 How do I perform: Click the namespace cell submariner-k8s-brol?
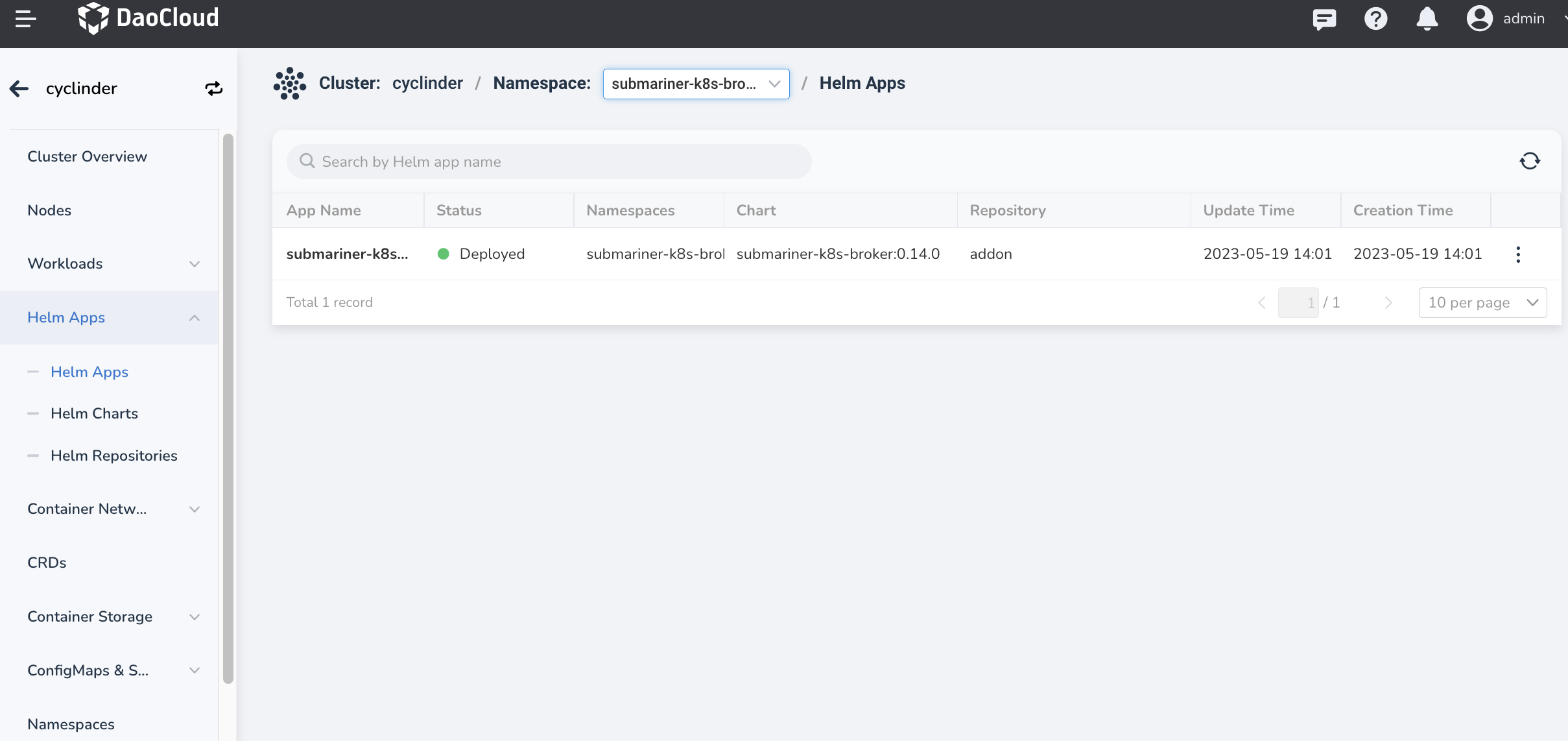(x=655, y=254)
